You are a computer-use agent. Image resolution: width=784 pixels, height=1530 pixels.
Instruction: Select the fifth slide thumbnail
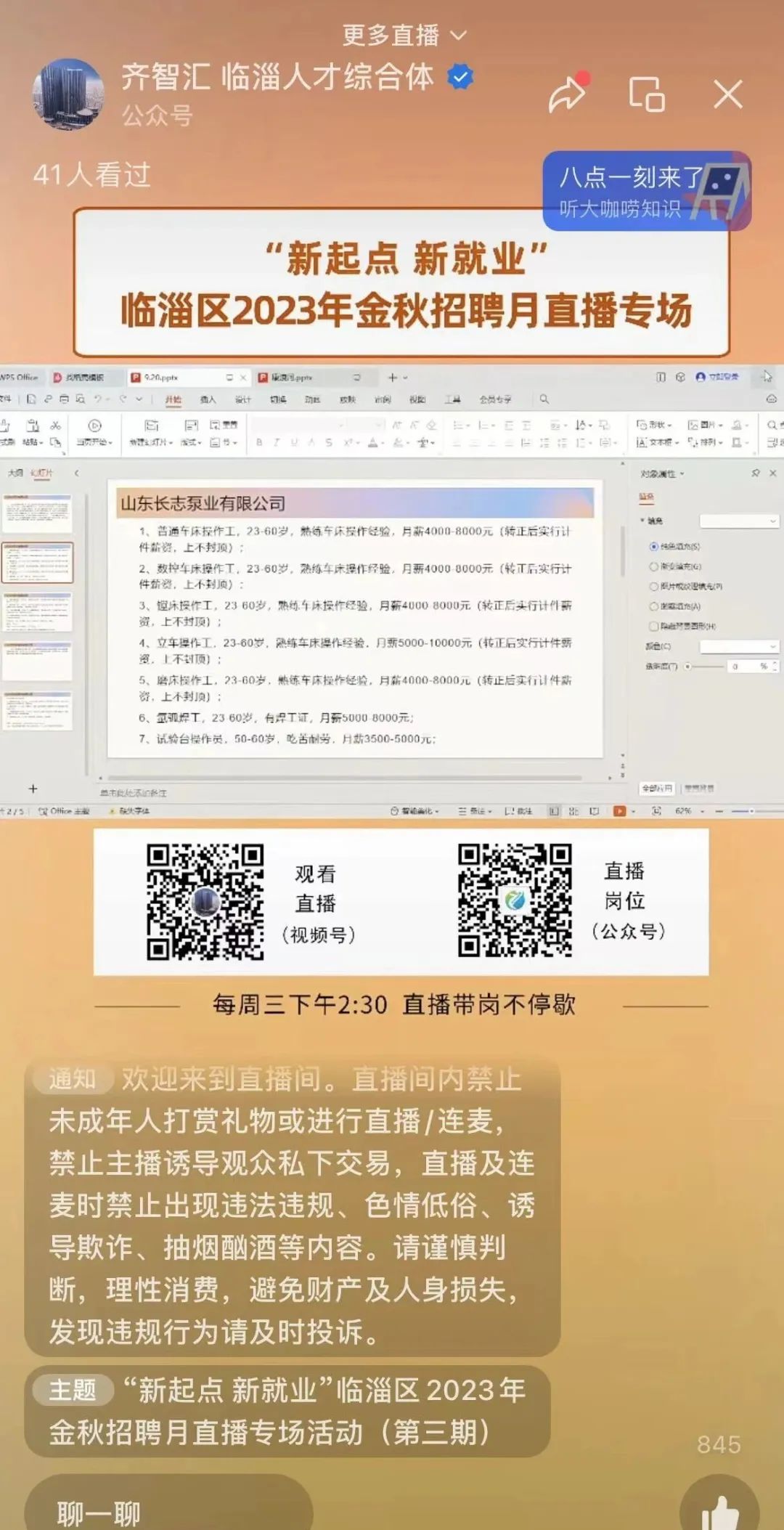pyautogui.click(x=37, y=710)
